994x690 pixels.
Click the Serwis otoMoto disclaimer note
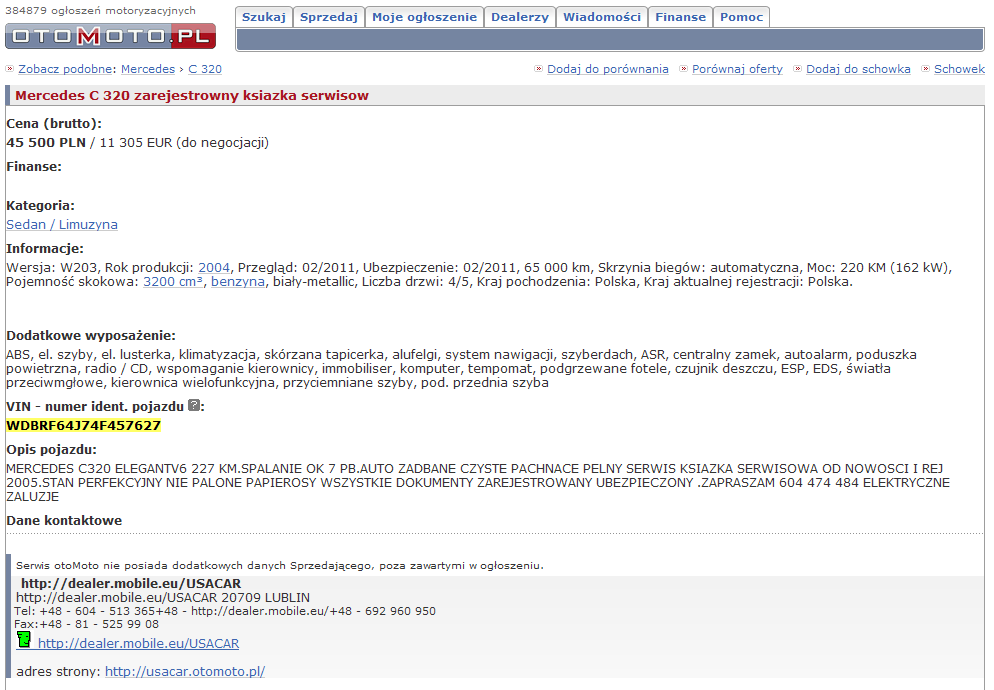tap(280, 566)
